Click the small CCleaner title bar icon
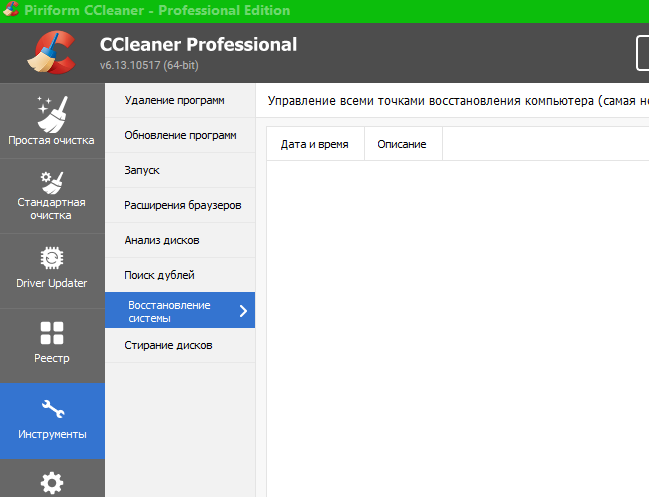The image size is (649, 497). [x=10, y=9]
